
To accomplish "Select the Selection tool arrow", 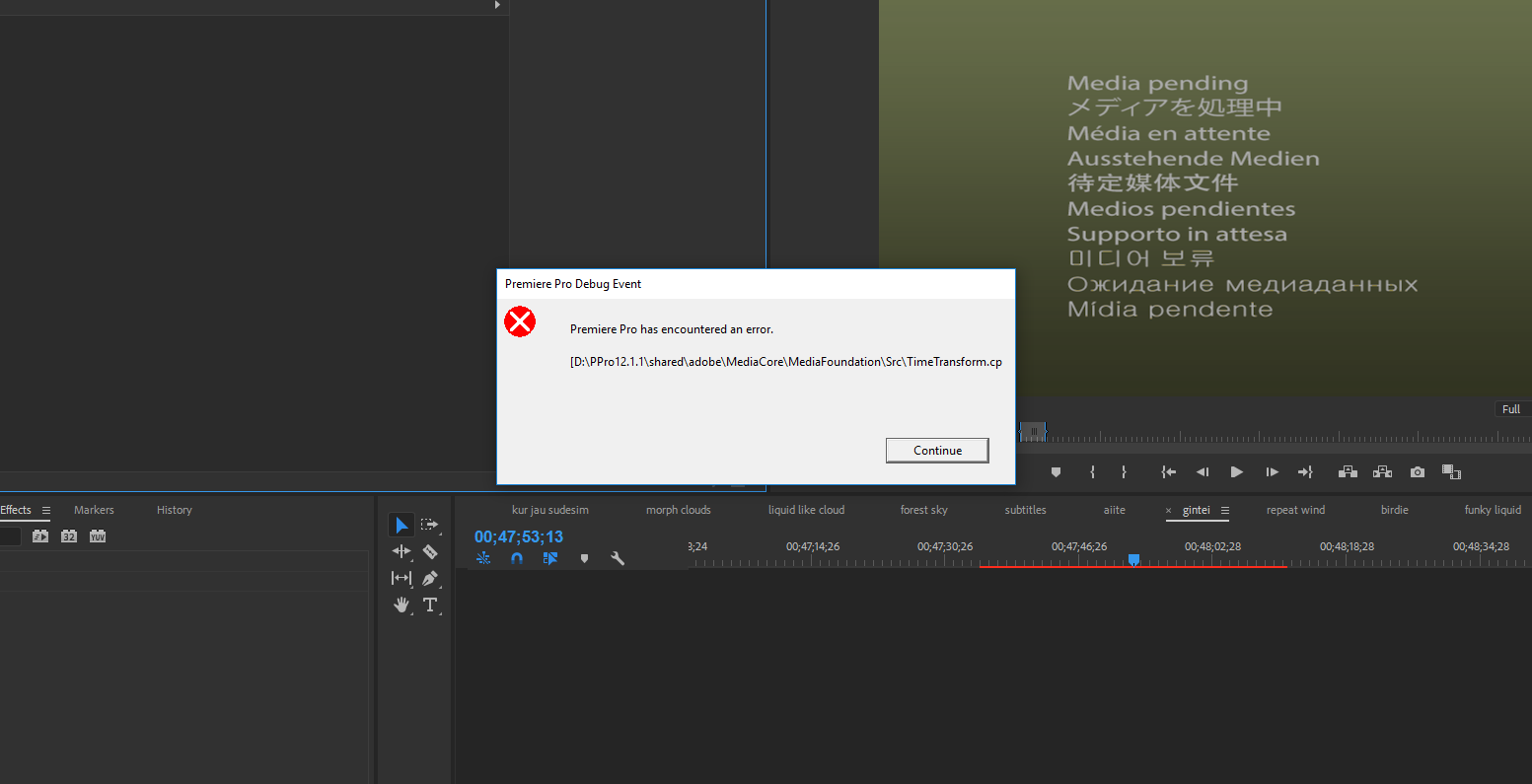I will (x=401, y=525).
